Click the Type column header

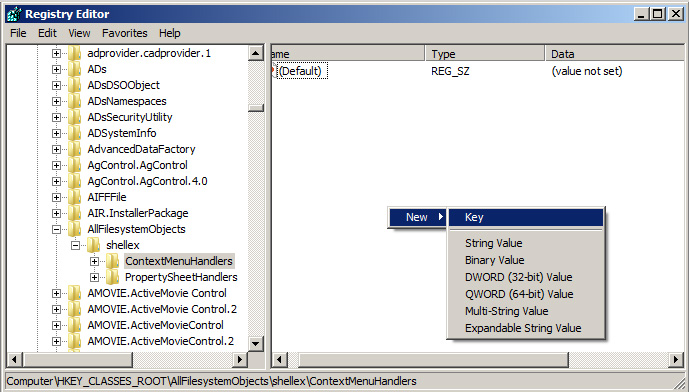pos(485,54)
